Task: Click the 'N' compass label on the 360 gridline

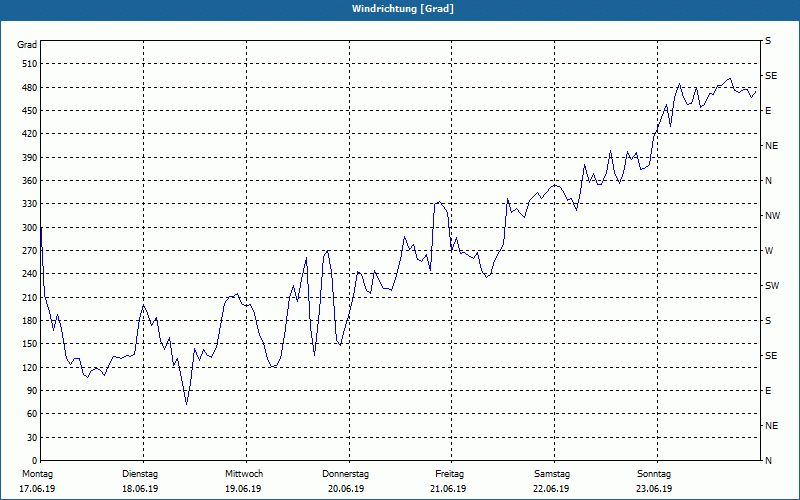Action: [x=768, y=181]
